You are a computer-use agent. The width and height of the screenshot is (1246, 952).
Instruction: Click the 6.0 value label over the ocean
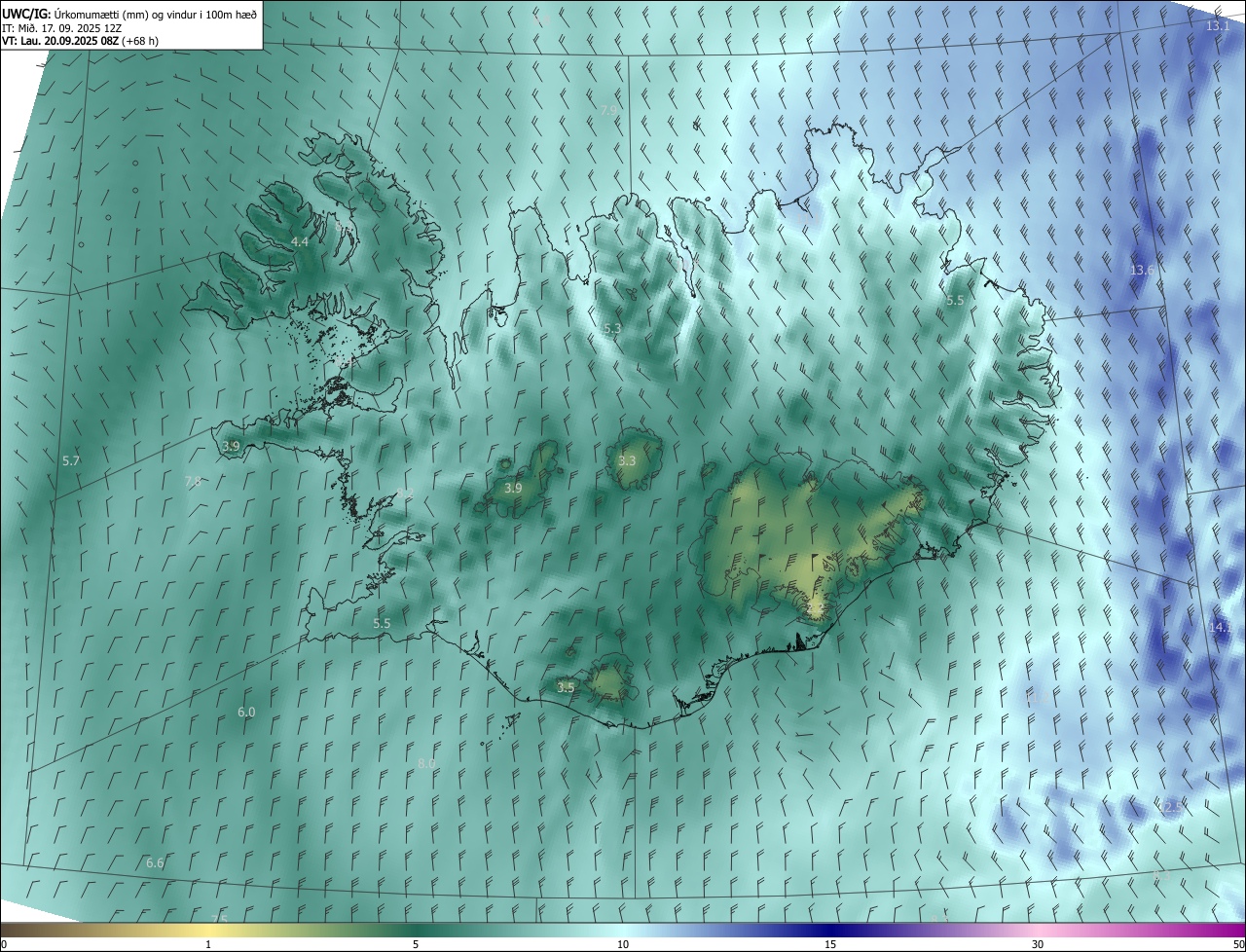[246, 713]
